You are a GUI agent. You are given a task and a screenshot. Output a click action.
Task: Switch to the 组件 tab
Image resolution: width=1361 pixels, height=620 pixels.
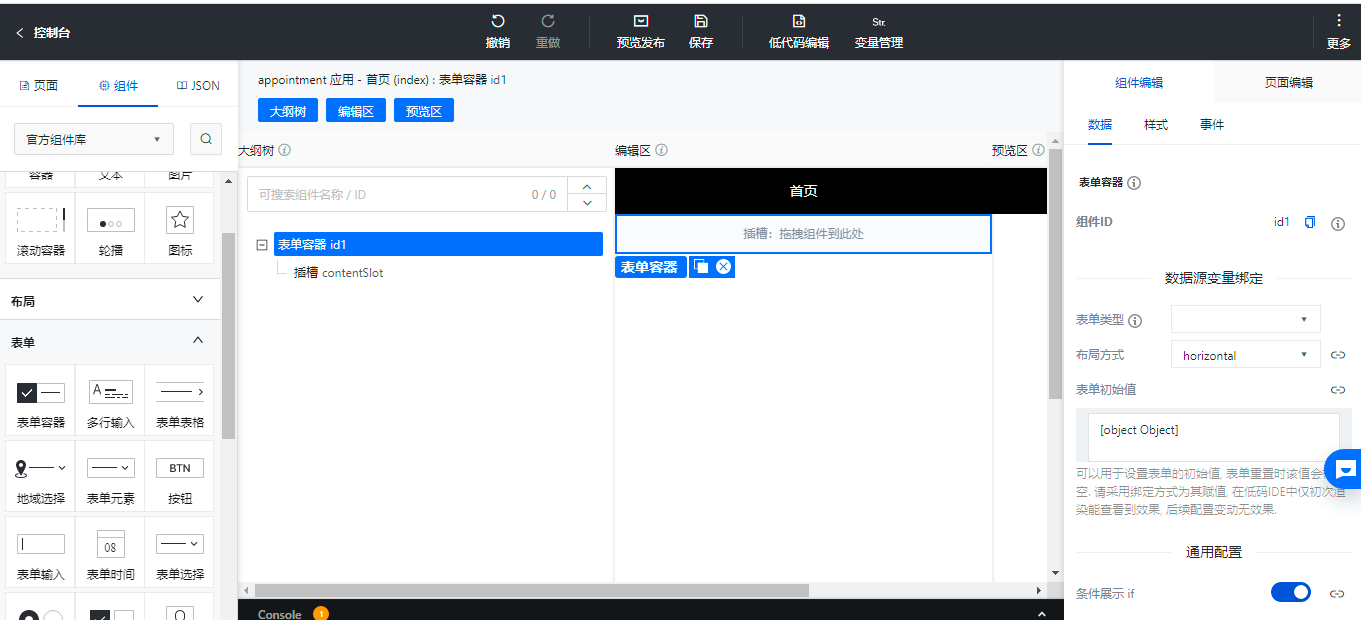pyautogui.click(x=118, y=85)
